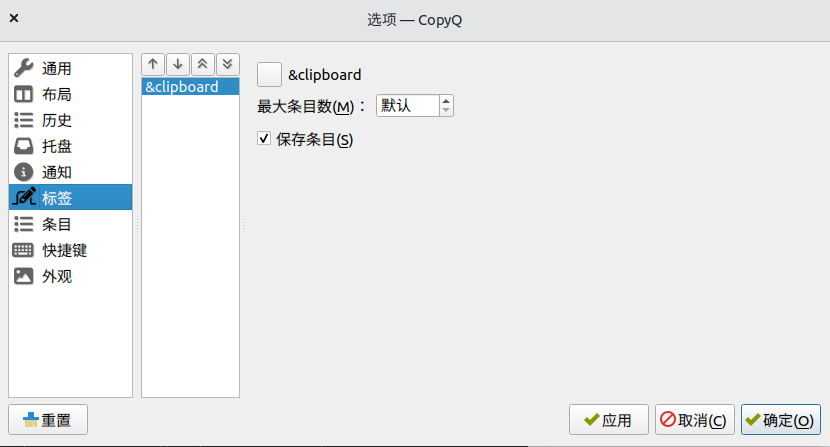830x447 pixels.
Task: Toggle the 保存条目 checkbox
Action: [x=265, y=140]
